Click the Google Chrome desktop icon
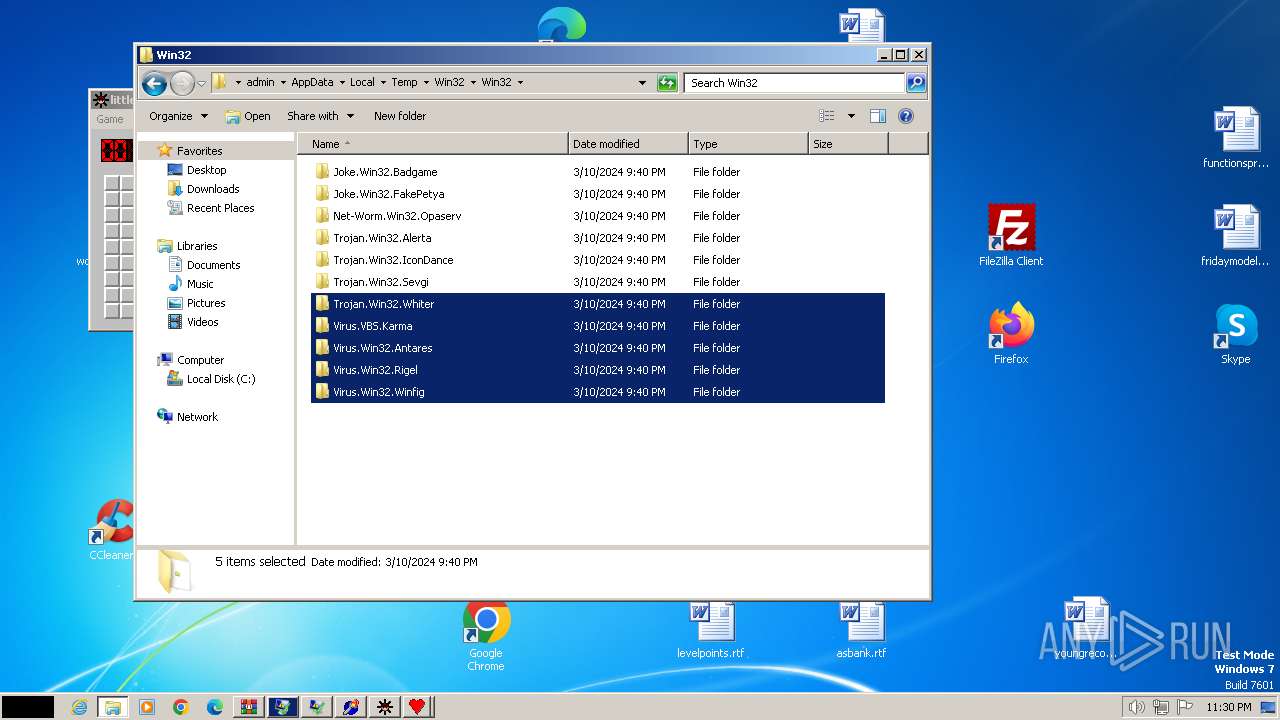The width and height of the screenshot is (1280, 720). (486, 635)
